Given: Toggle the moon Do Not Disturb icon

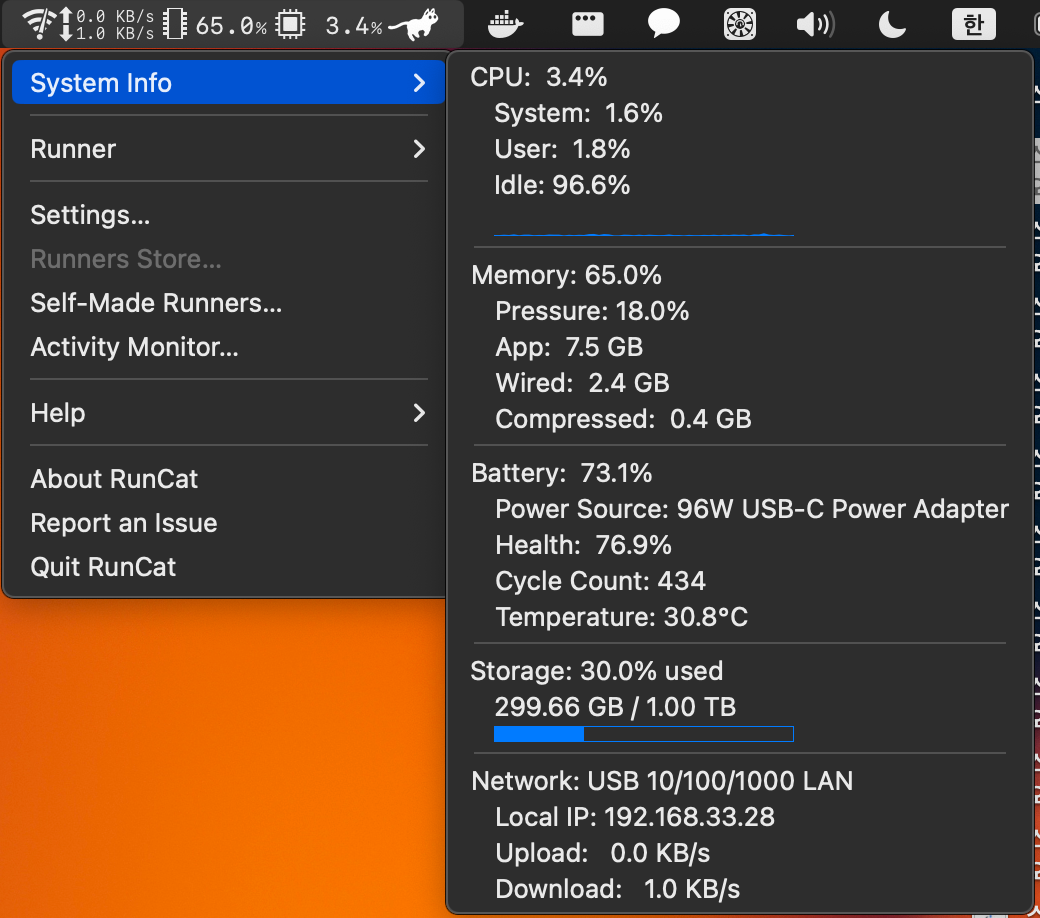Looking at the screenshot, I should click(x=892, y=25).
